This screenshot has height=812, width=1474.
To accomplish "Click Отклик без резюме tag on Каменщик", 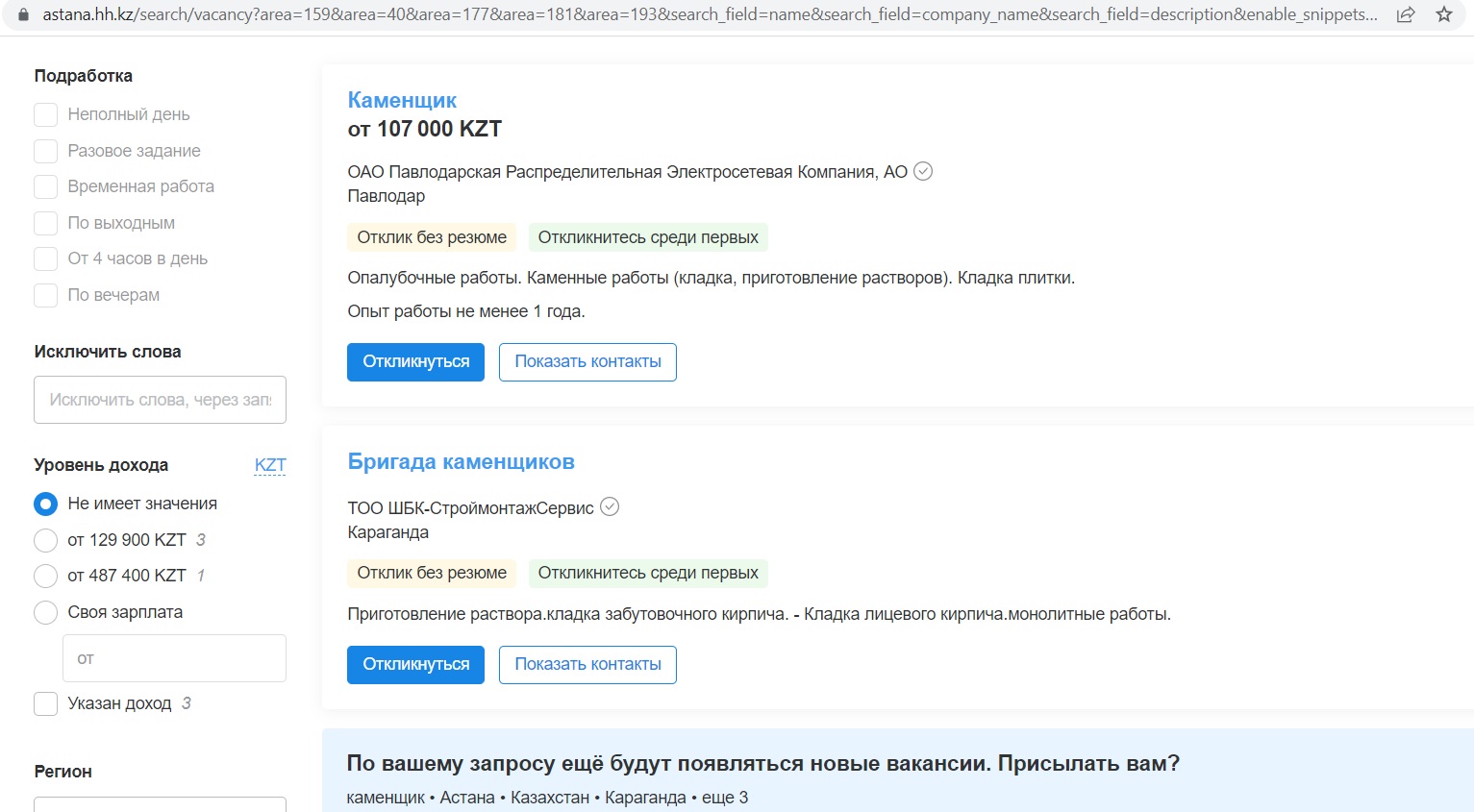I will (432, 237).
